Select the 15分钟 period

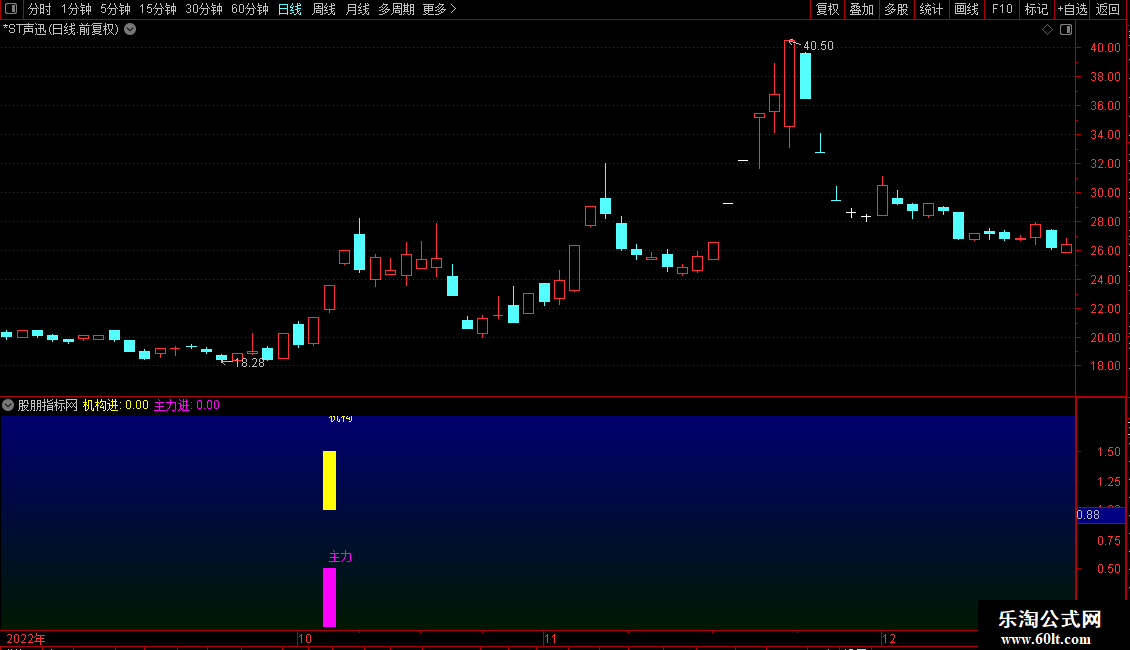click(158, 9)
